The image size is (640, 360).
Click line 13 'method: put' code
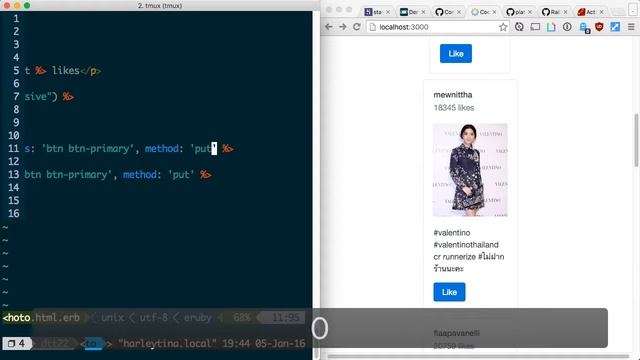point(158,175)
